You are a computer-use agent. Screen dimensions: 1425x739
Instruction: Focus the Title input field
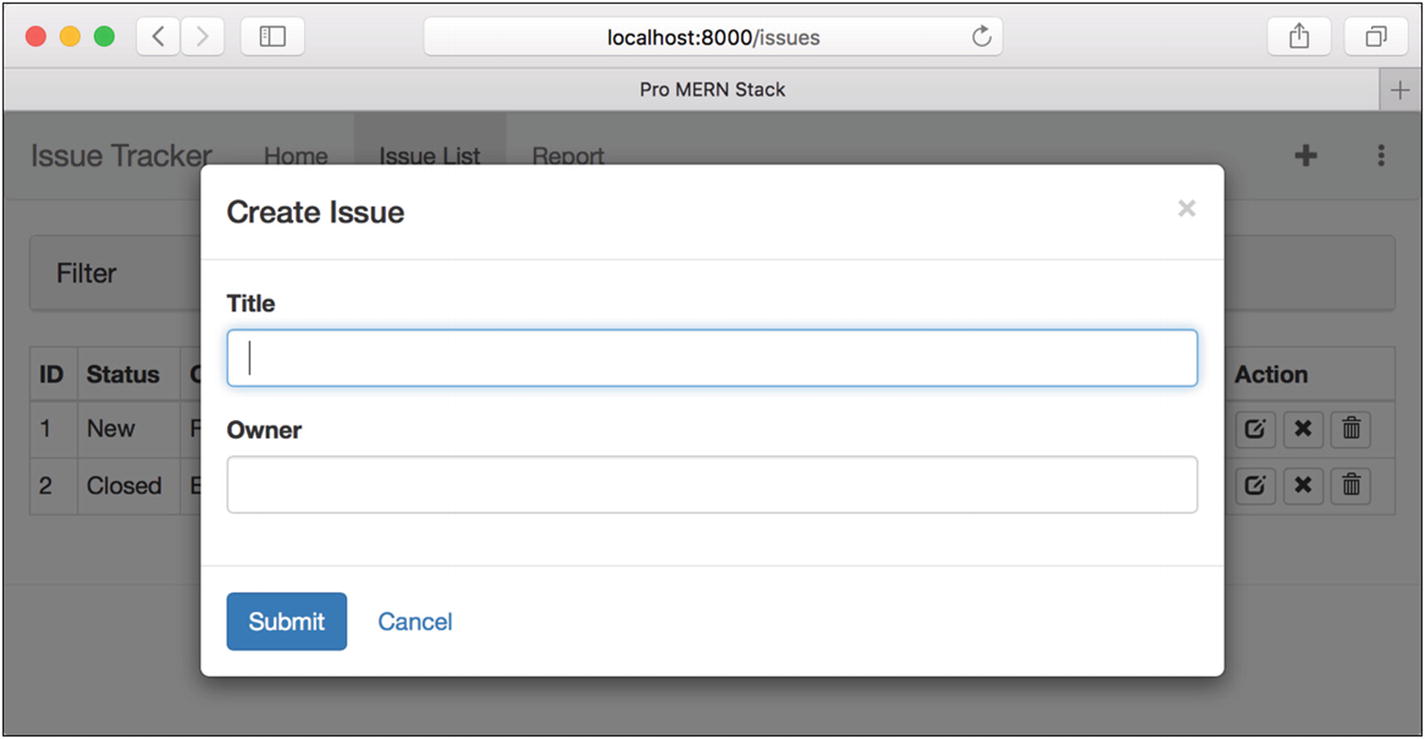pyautogui.click(x=711, y=358)
